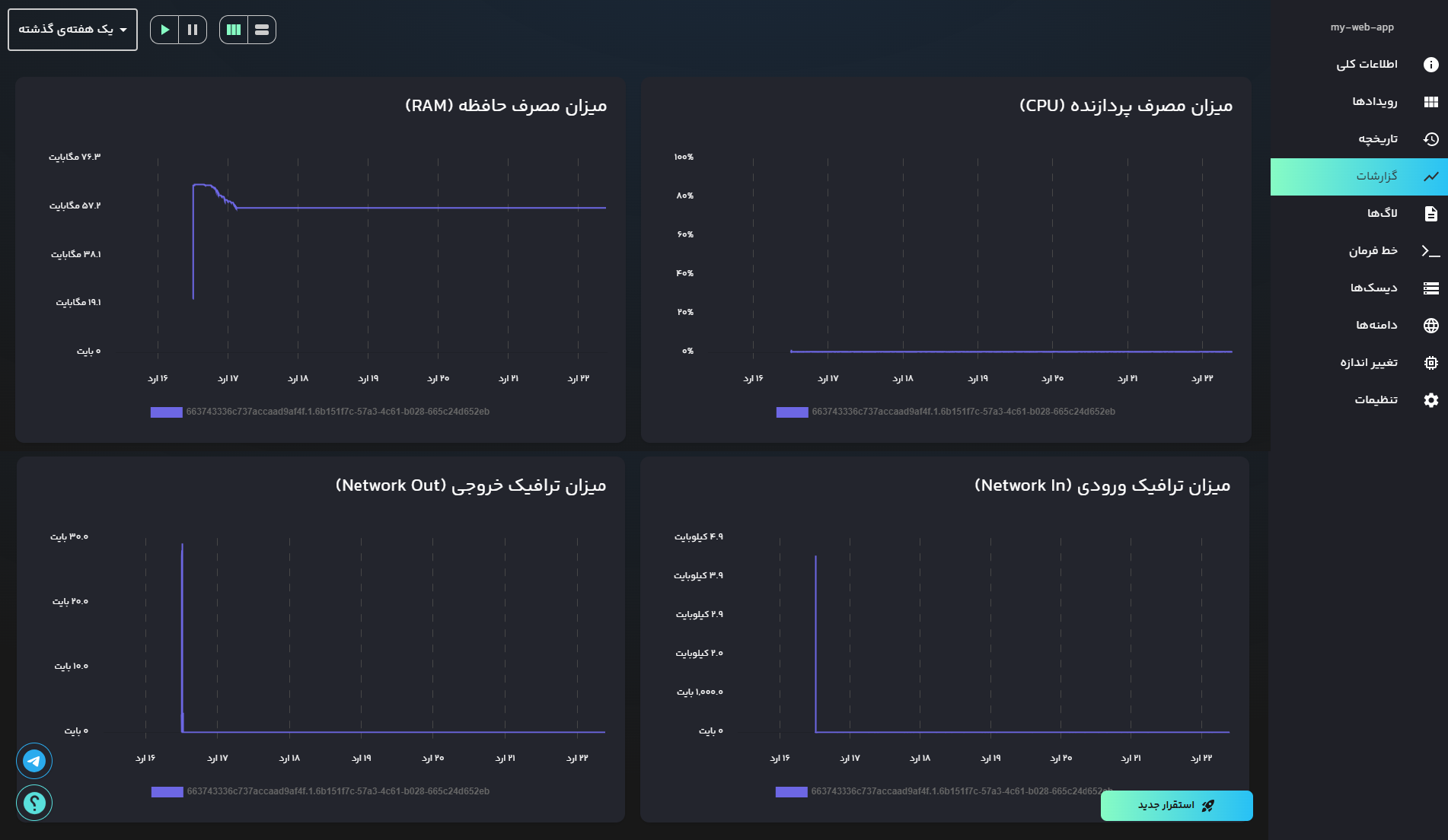Click the RAM chart title میزان مصرف حافظه
The height and width of the screenshot is (840, 1448).
506,106
